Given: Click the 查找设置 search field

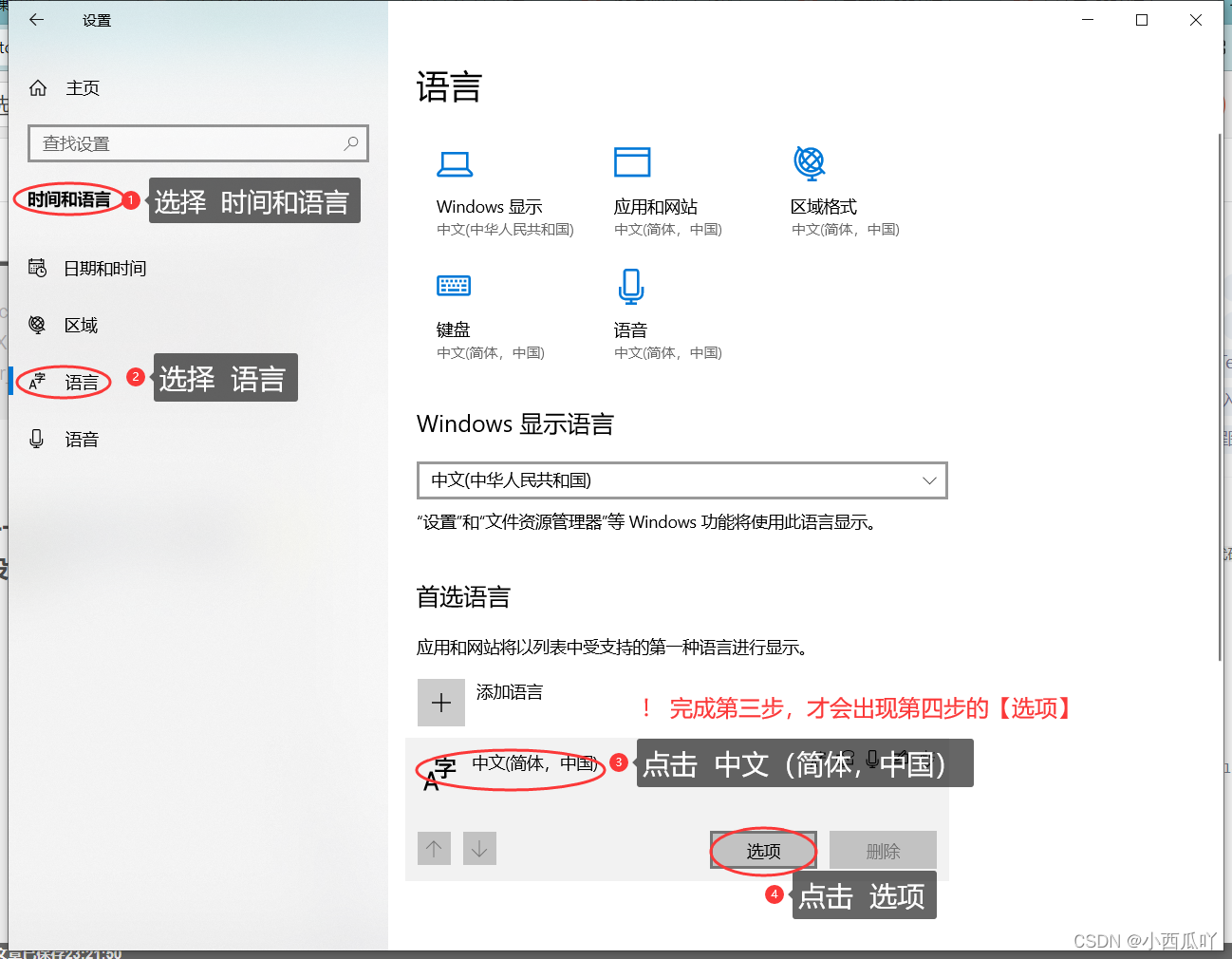Looking at the screenshot, I should coord(198,143).
